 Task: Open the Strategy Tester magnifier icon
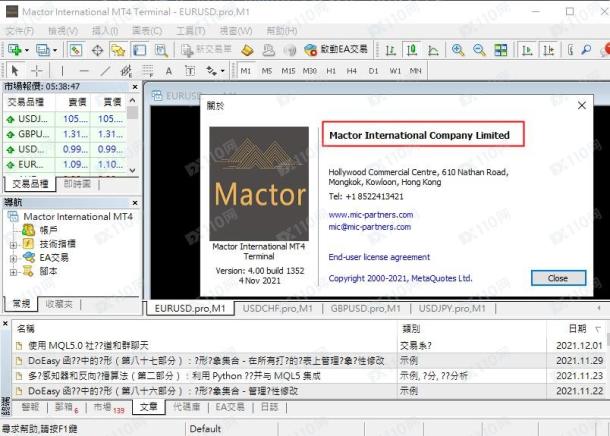(x=161, y=50)
